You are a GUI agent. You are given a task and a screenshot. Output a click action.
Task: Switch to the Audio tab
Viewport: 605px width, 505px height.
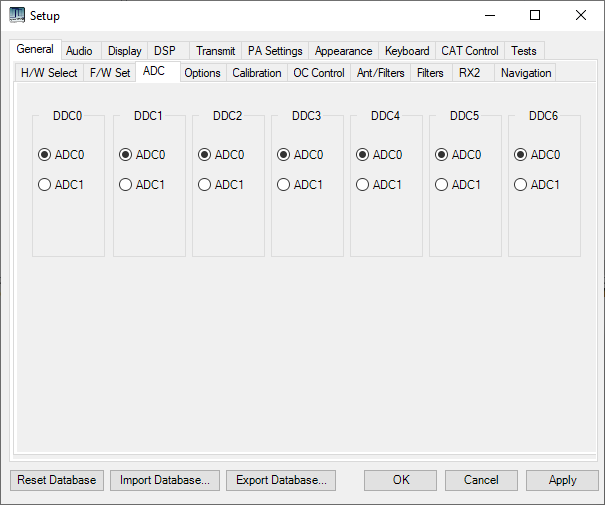(x=79, y=51)
